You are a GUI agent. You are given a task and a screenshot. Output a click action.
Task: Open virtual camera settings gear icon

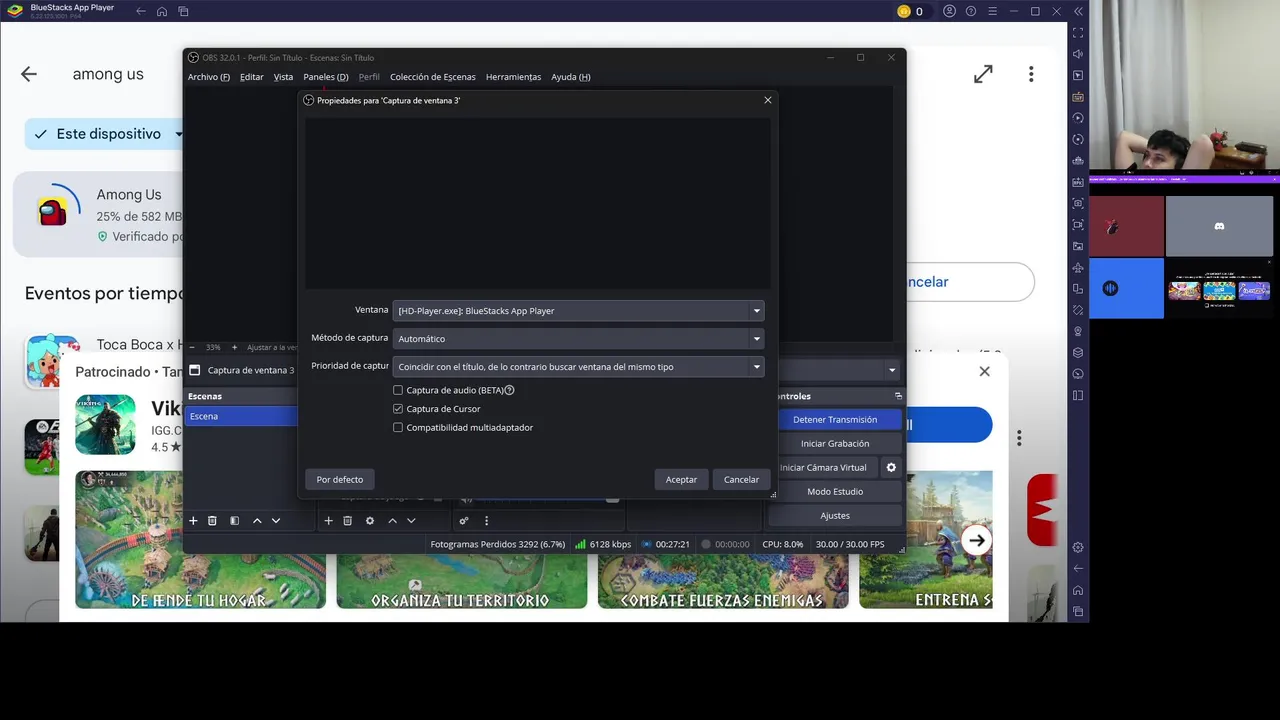click(891, 467)
